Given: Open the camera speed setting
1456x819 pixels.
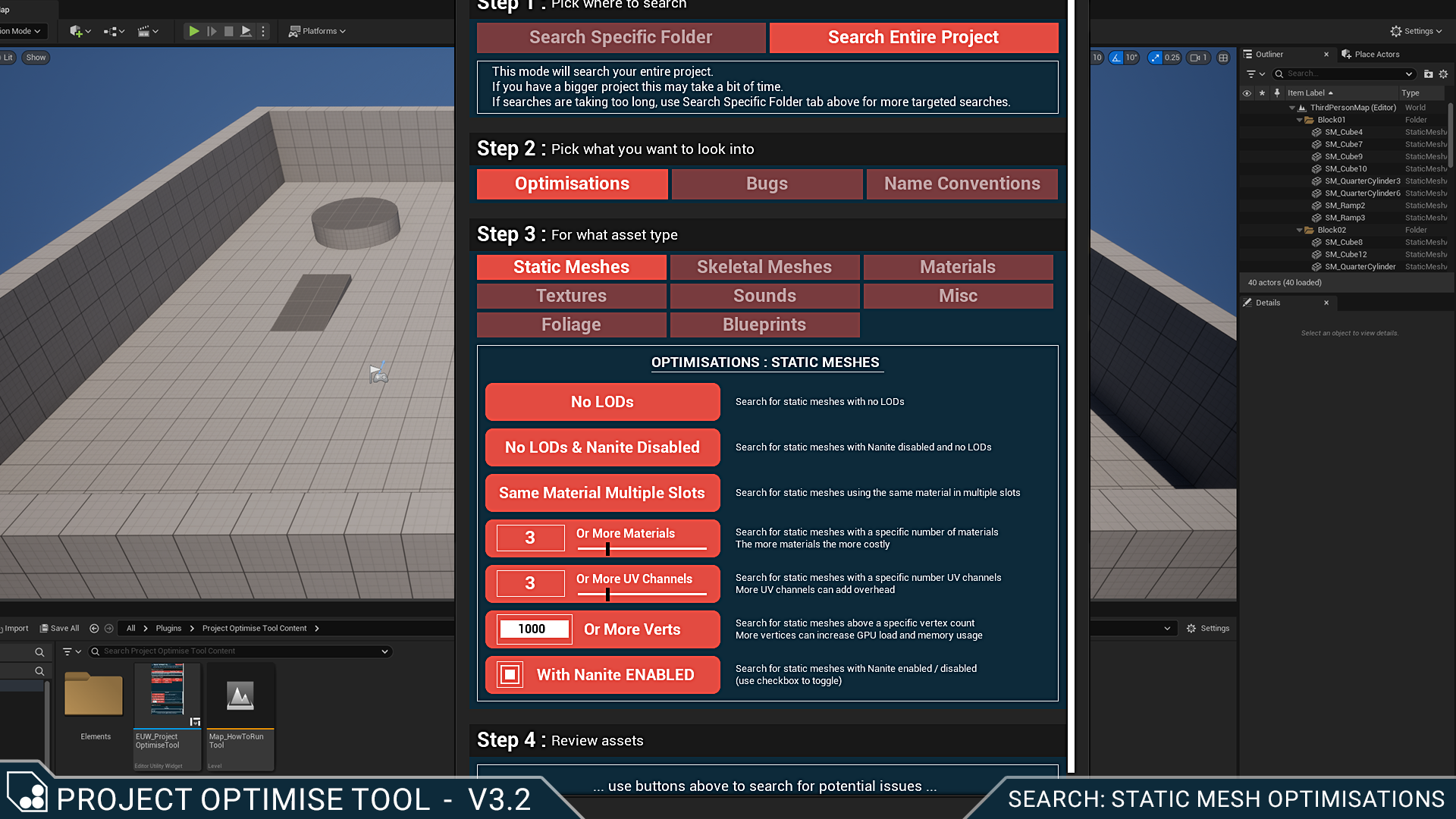Looking at the screenshot, I should (x=1198, y=58).
